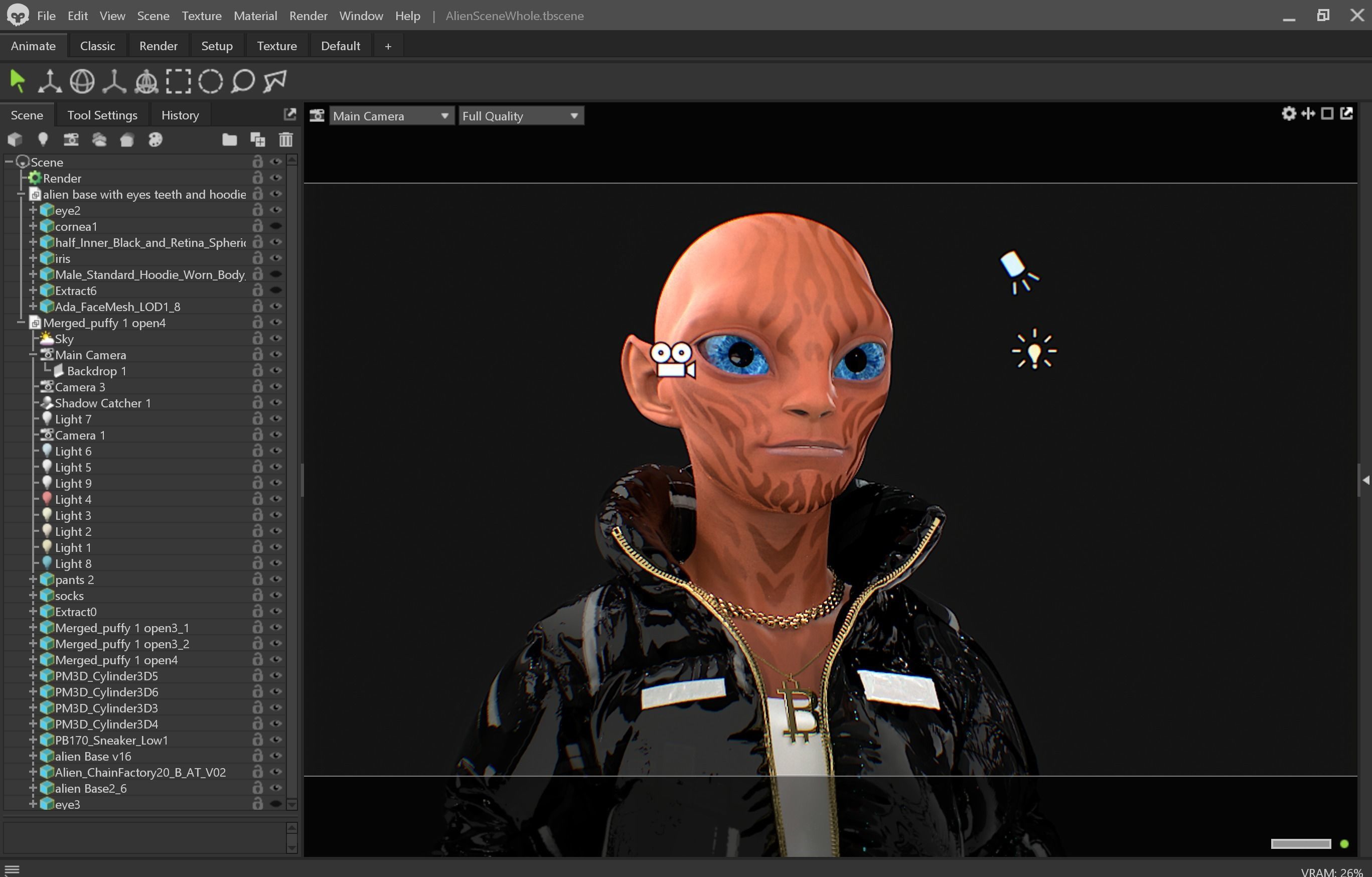Switch to the Tool Settings tab
1372x877 pixels.
(x=102, y=114)
